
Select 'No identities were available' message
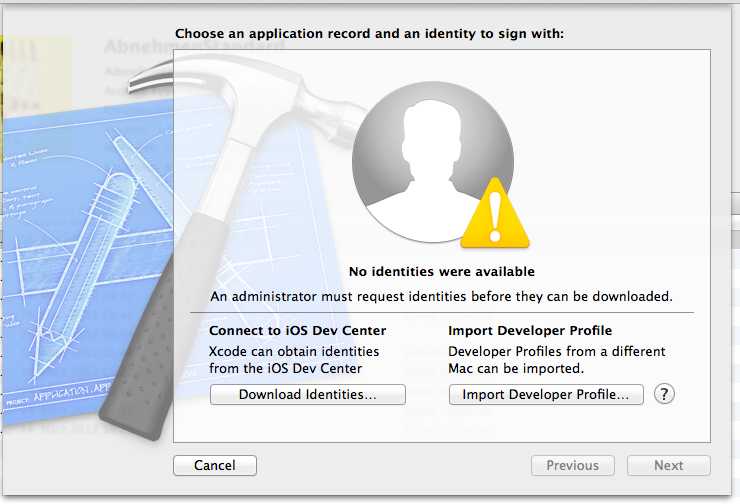pyautogui.click(x=442, y=272)
